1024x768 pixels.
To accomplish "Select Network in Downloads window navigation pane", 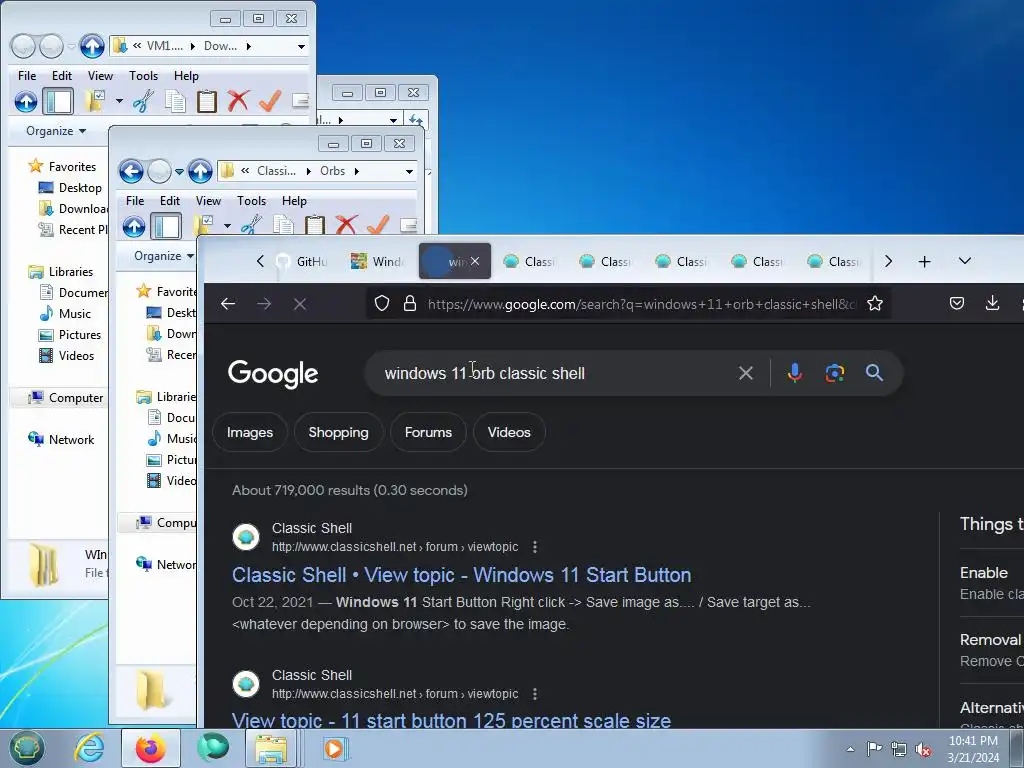I will 61,440.
